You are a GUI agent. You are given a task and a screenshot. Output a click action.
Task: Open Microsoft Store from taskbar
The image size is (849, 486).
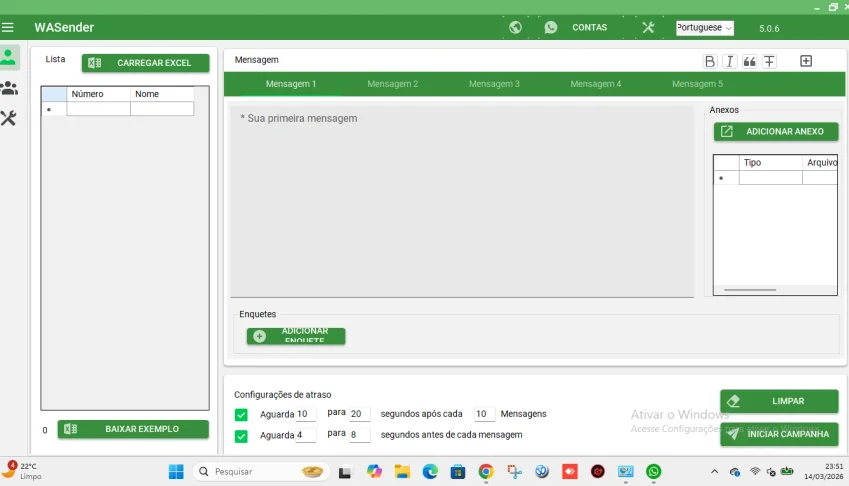tap(458, 472)
